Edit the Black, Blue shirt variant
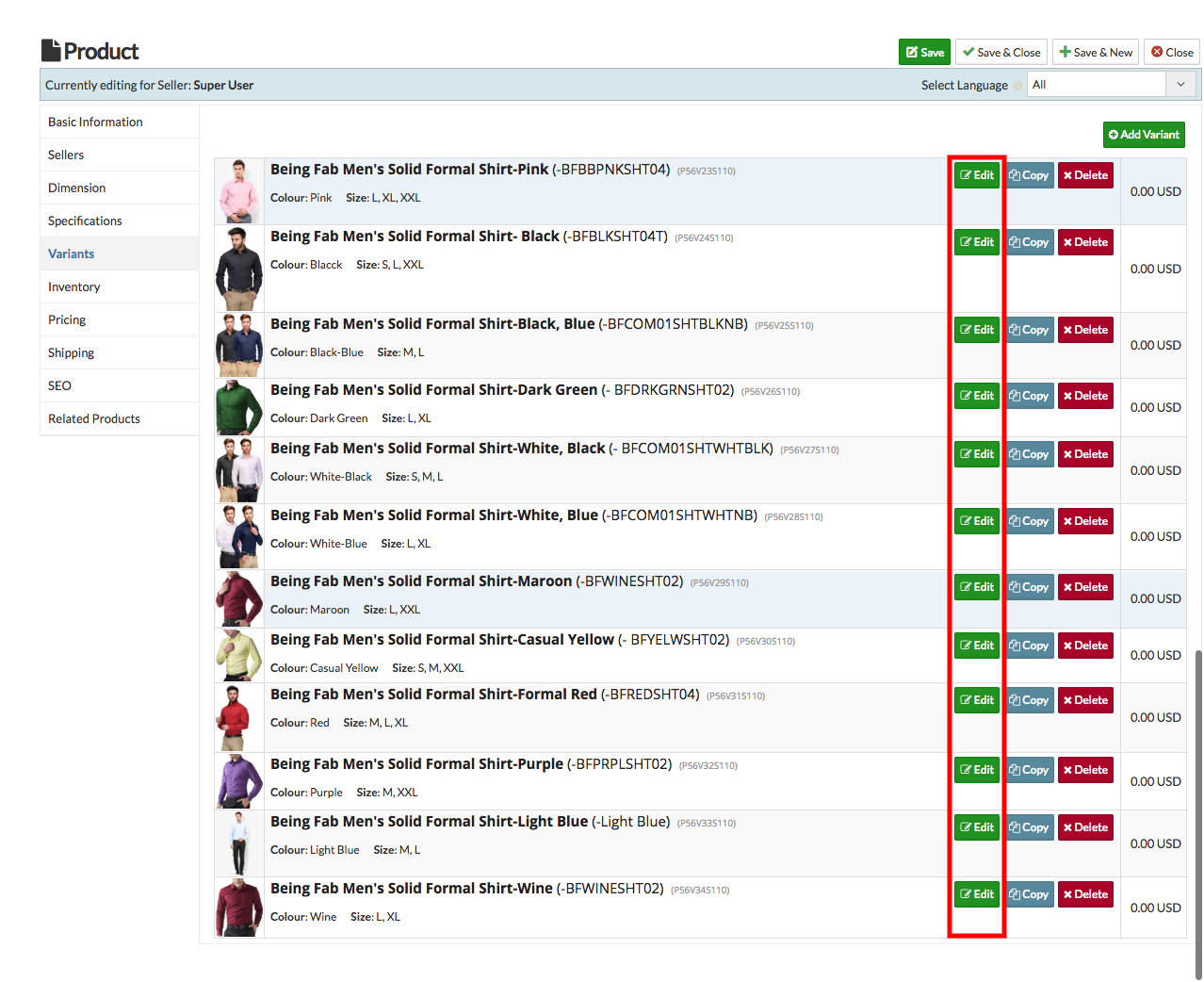 tap(977, 330)
